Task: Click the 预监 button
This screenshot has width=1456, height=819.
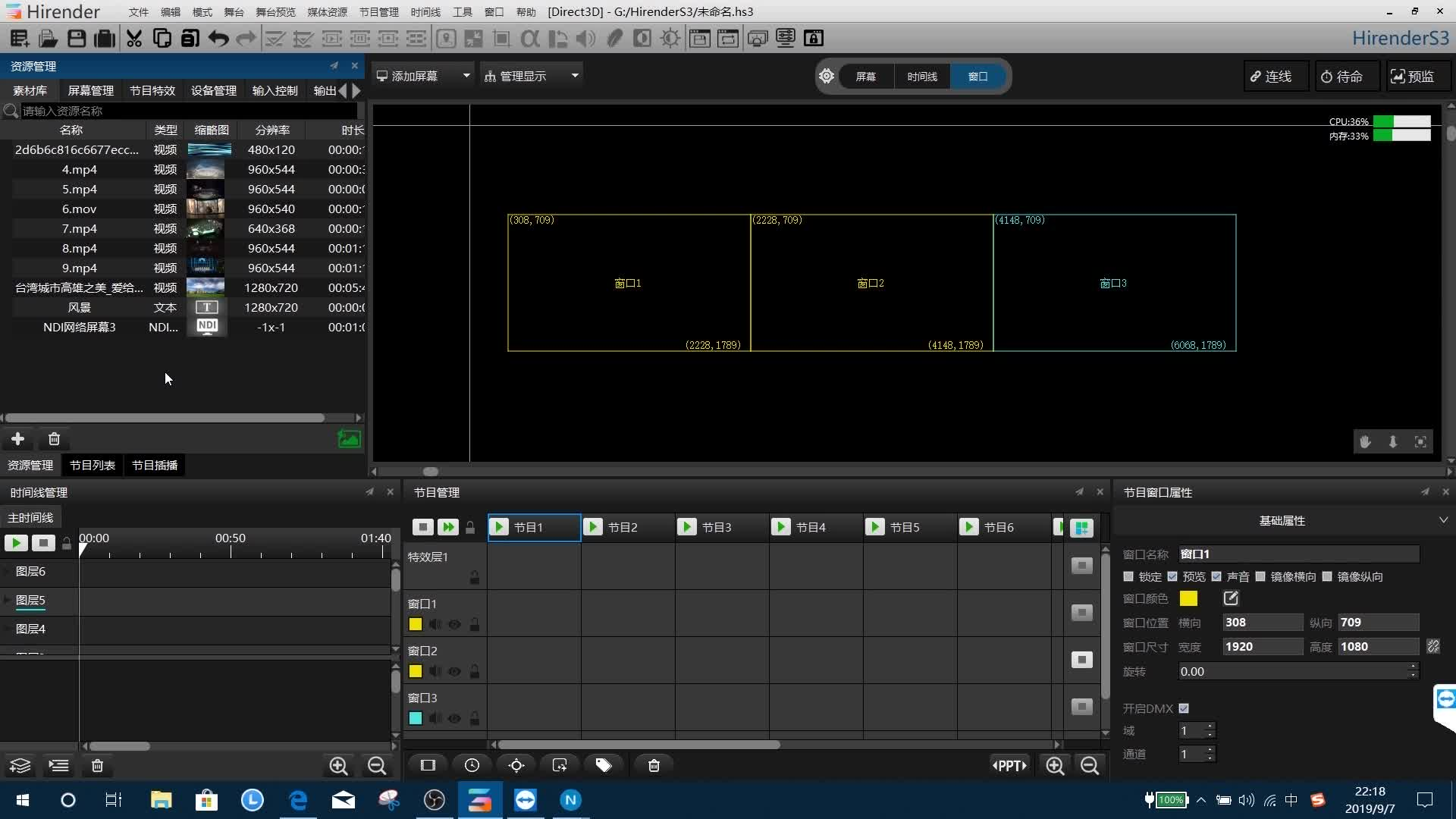Action: pos(1417,77)
